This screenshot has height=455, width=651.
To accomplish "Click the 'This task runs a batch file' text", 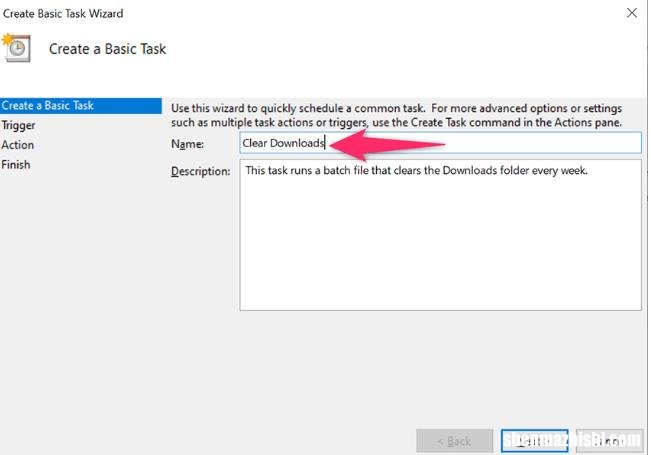I will point(416,171).
